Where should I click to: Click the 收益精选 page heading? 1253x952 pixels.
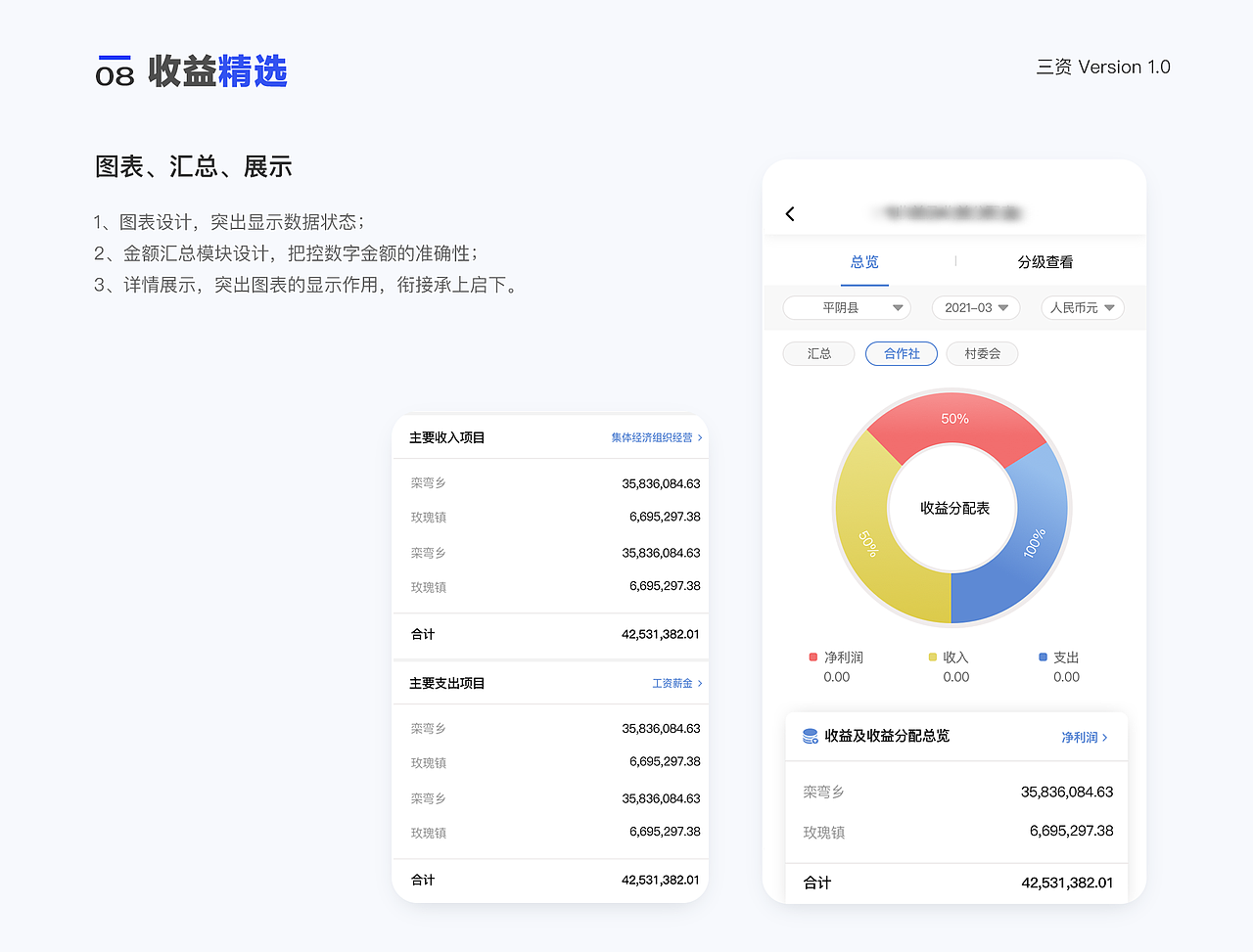217,71
